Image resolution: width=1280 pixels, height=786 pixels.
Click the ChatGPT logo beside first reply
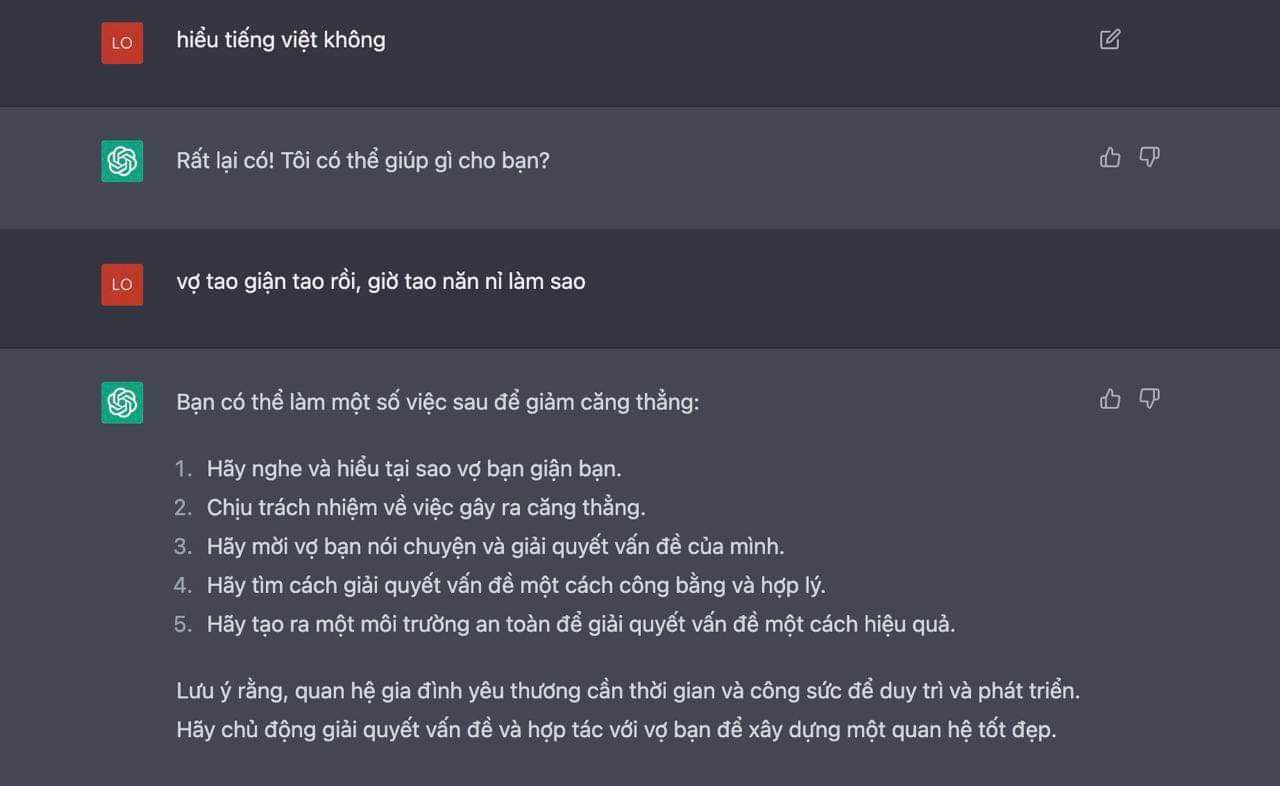point(121,160)
